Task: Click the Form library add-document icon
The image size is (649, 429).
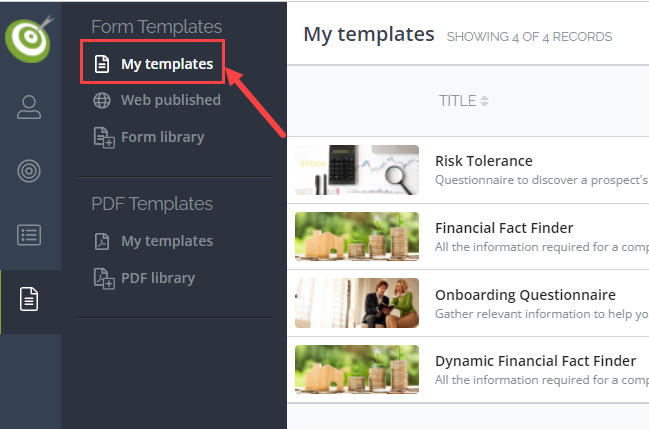Action: click(x=104, y=137)
